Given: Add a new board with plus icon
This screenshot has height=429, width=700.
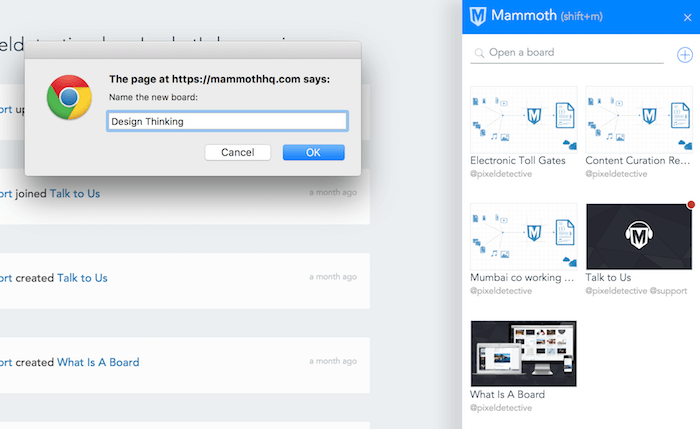Looking at the screenshot, I should click(685, 55).
